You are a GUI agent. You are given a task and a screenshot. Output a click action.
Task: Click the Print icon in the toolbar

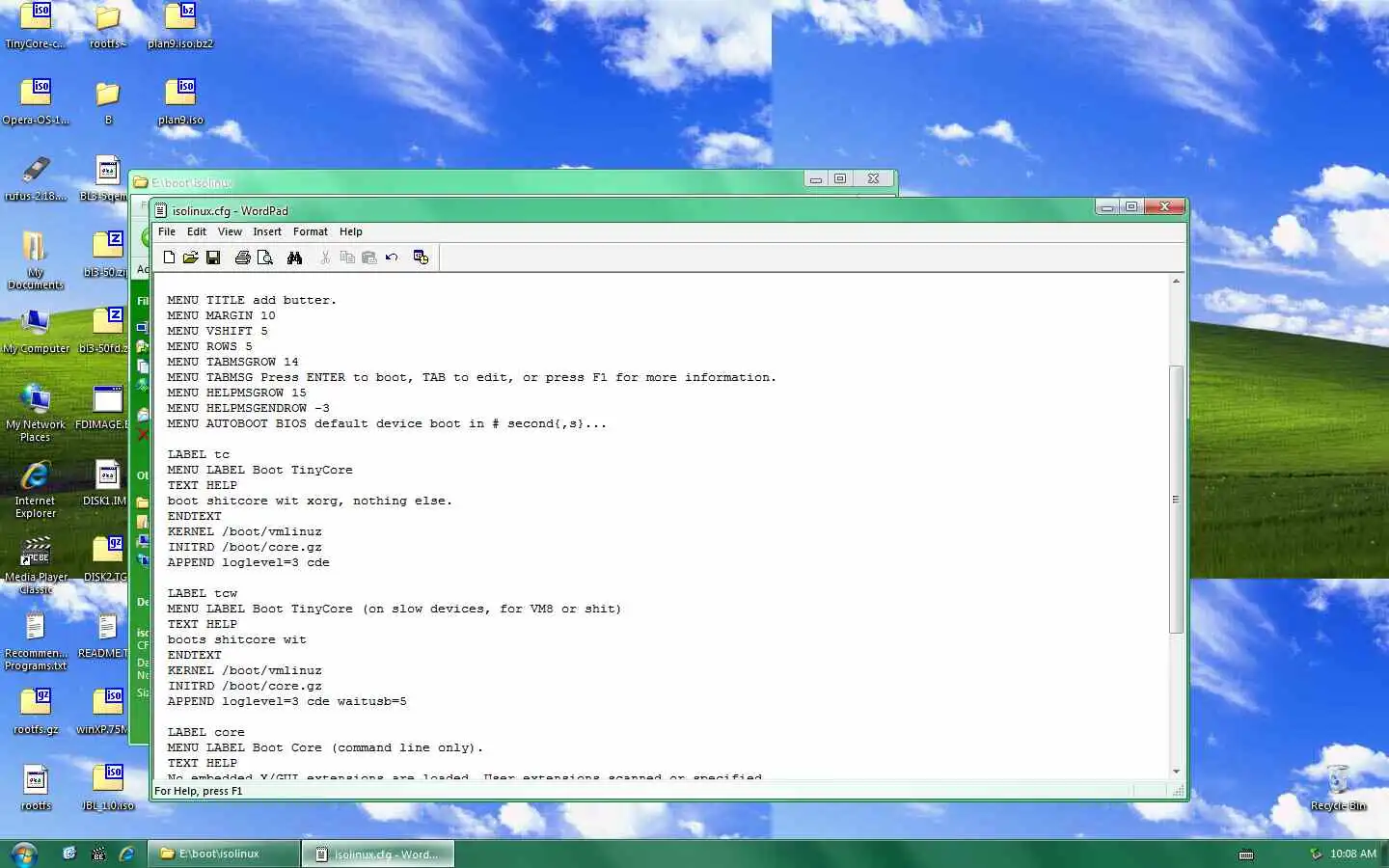[x=243, y=258]
